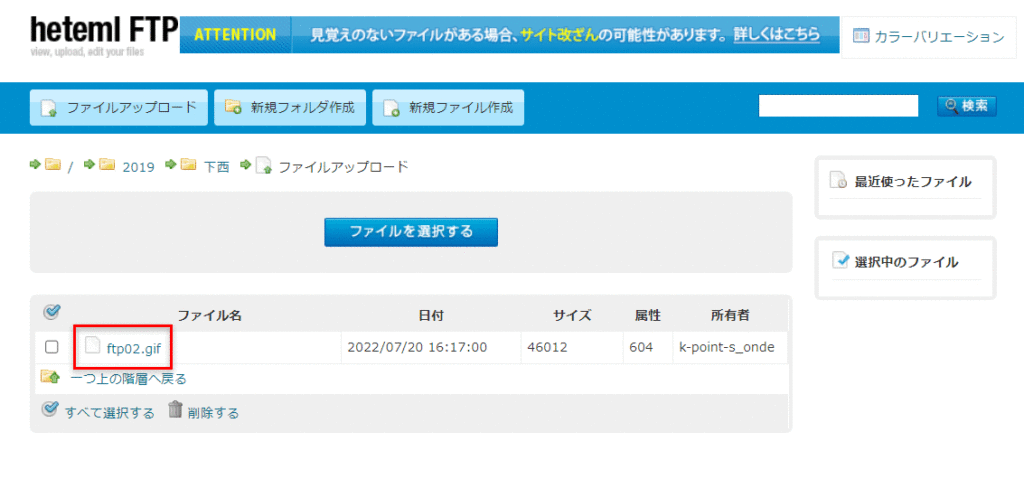
Task: Open the カラーバリエーション color variation option
Action: [927, 37]
